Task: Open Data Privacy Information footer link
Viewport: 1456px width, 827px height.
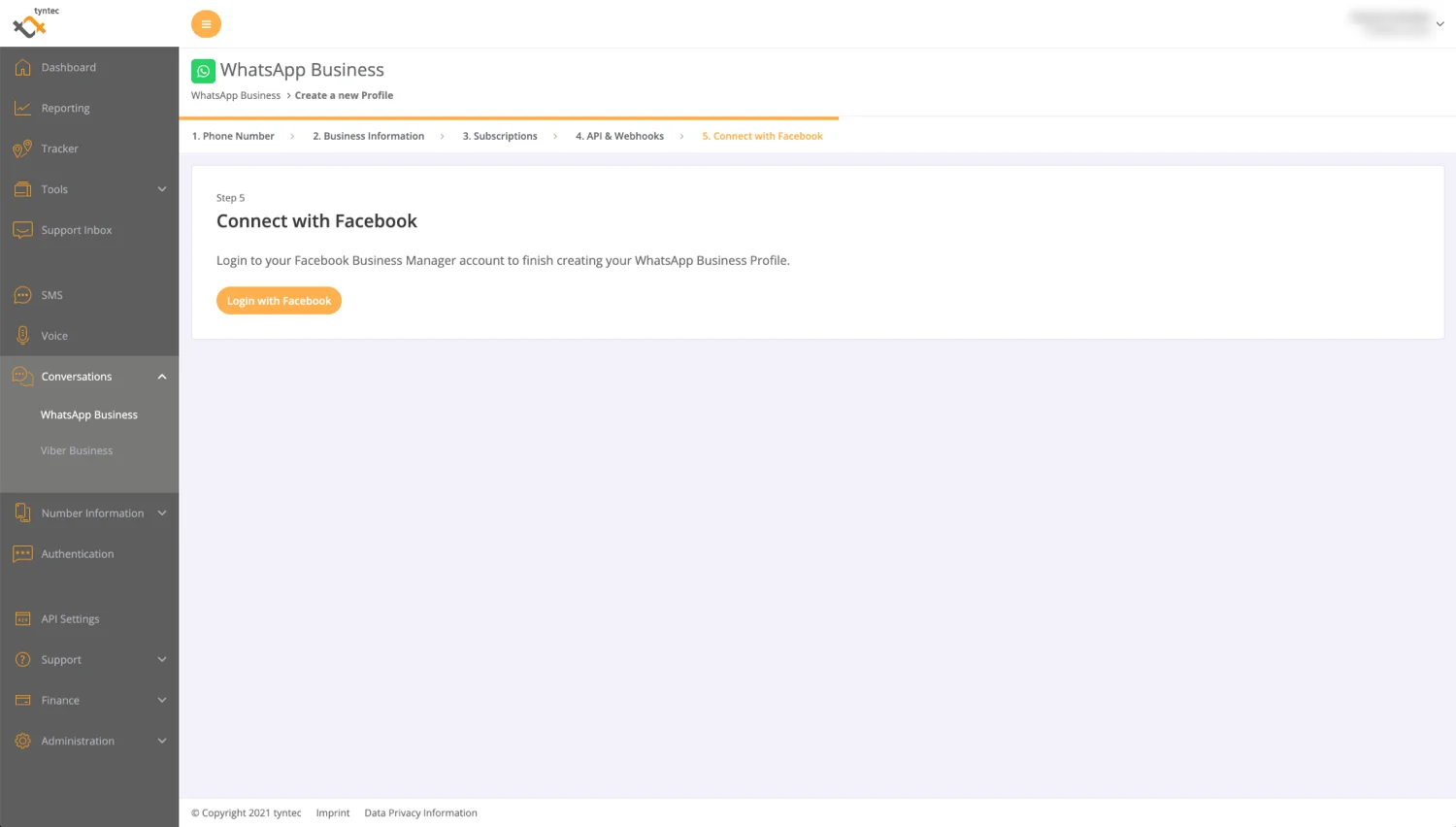Action: (x=420, y=813)
